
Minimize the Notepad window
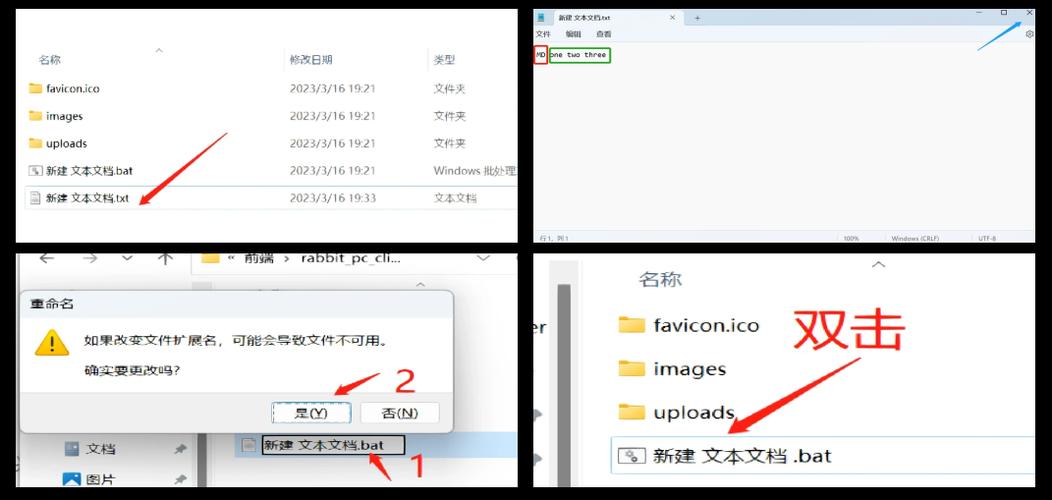(978, 13)
